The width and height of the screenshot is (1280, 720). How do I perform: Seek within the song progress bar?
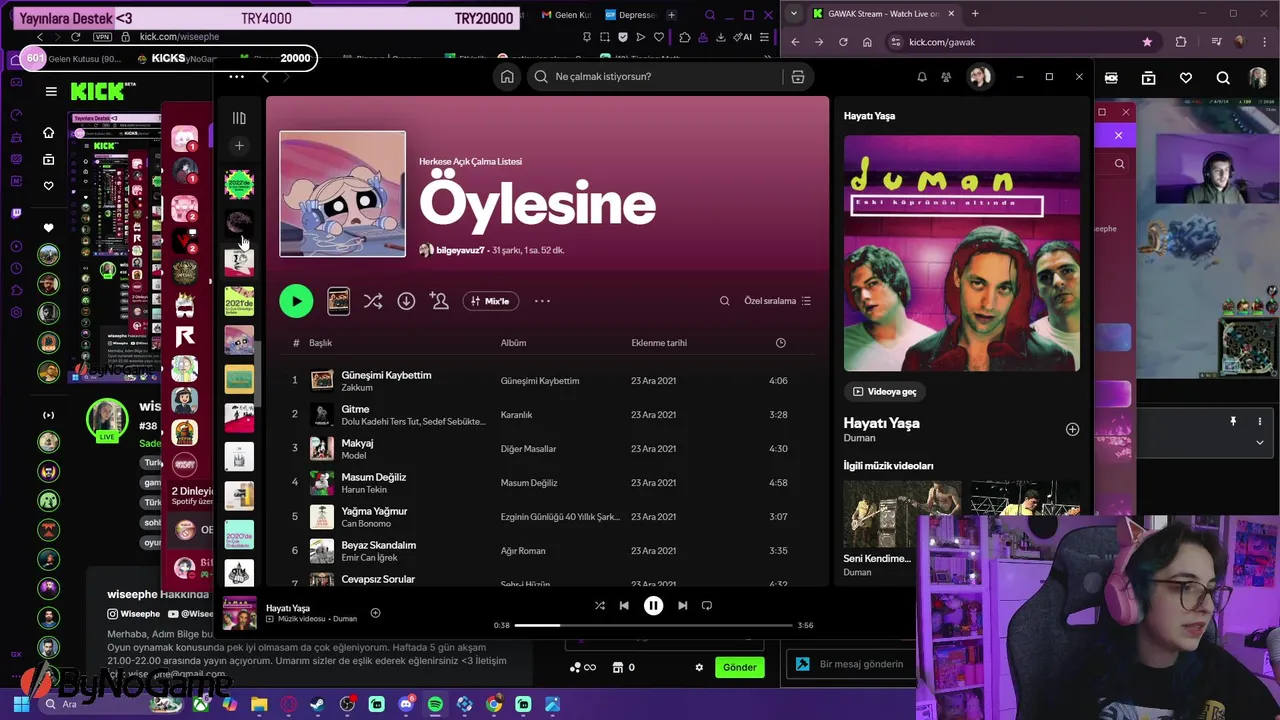[x=653, y=625]
